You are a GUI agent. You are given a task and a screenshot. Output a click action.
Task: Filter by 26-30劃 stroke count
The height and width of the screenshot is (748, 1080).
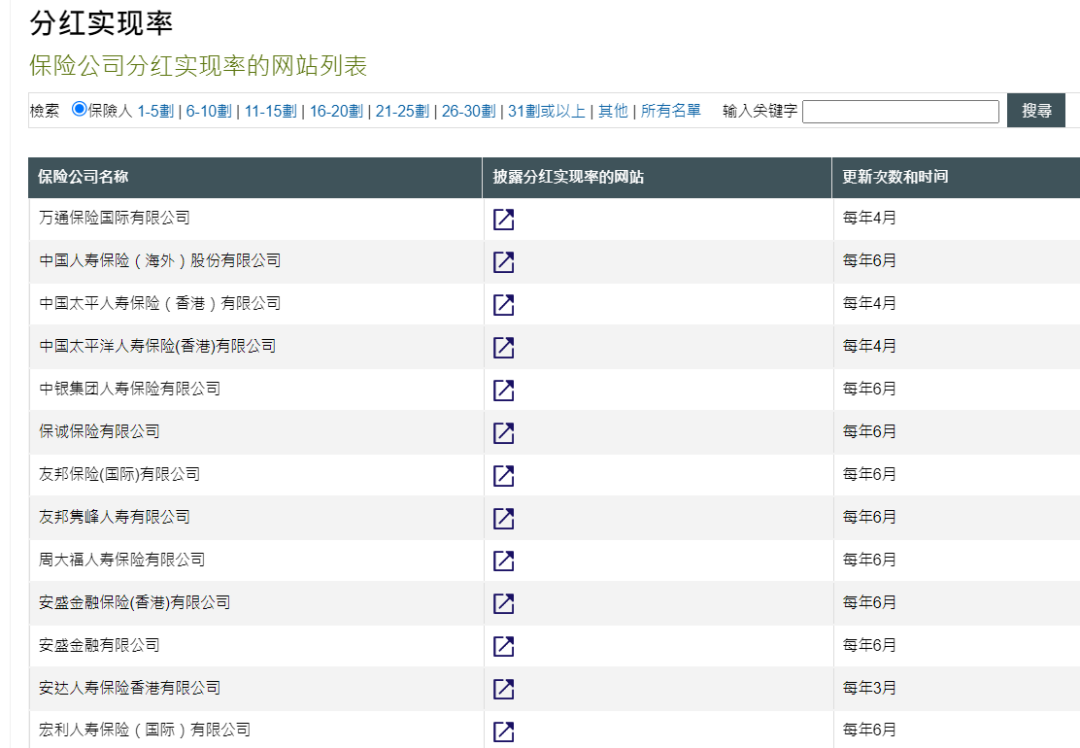pos(468,111)
